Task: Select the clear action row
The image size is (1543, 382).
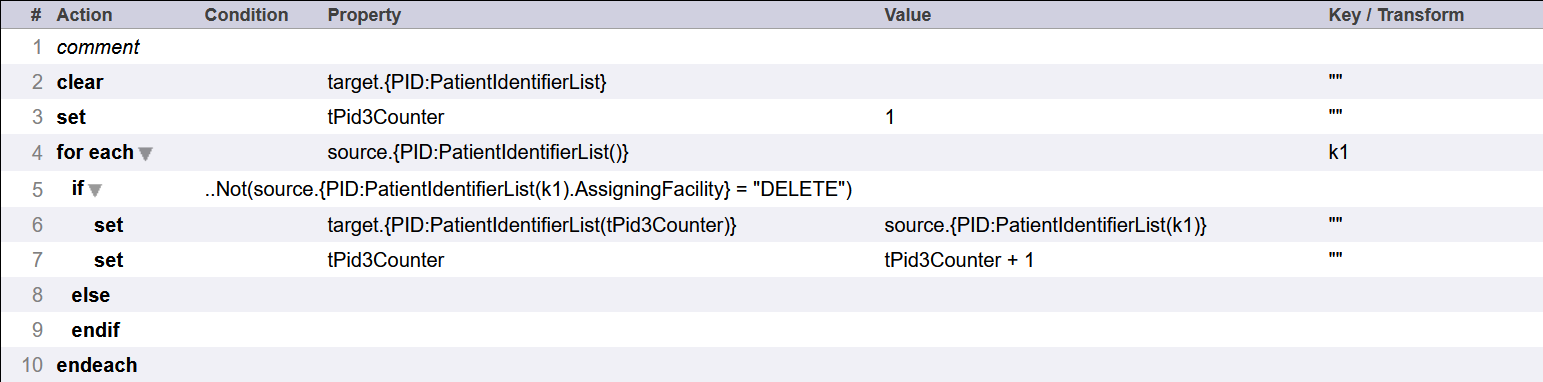Action: point(771,82)
